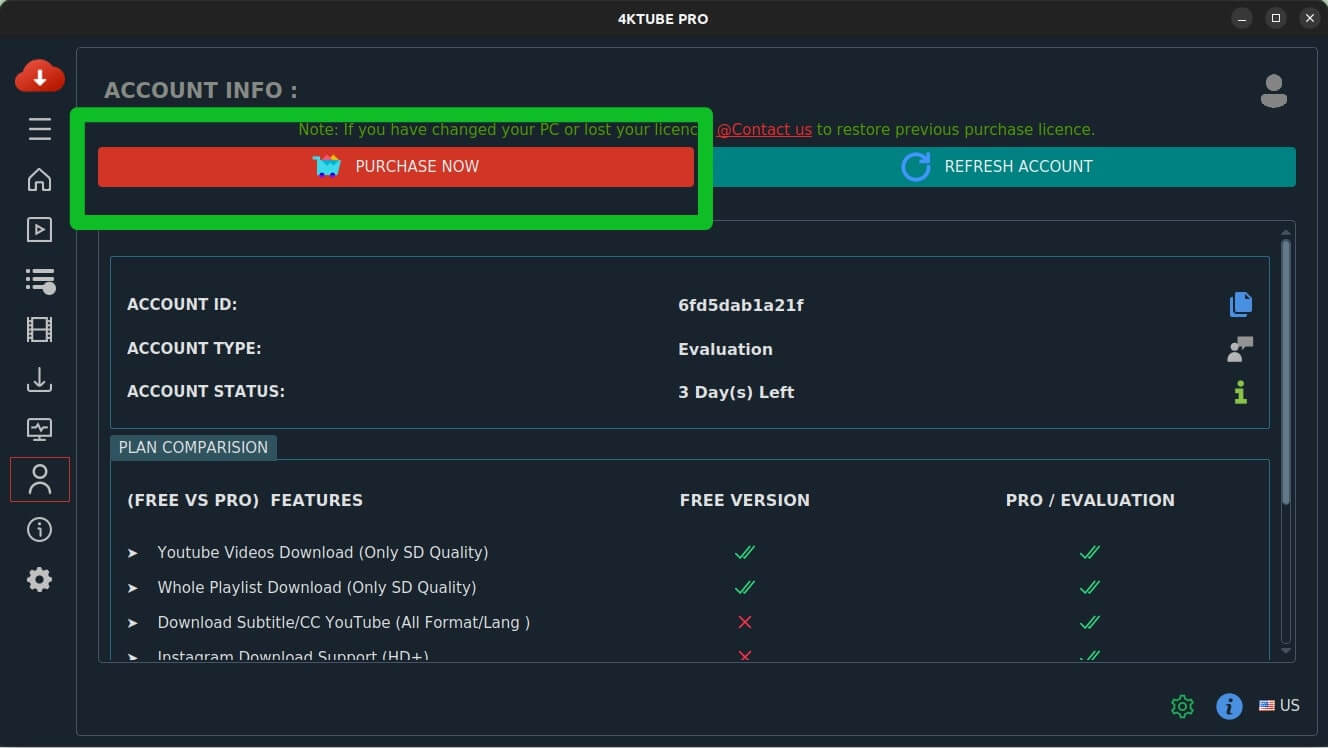Screen dimensions: 1328x748
Task: Click the green account status info icon
Action: pos(1240,392)
